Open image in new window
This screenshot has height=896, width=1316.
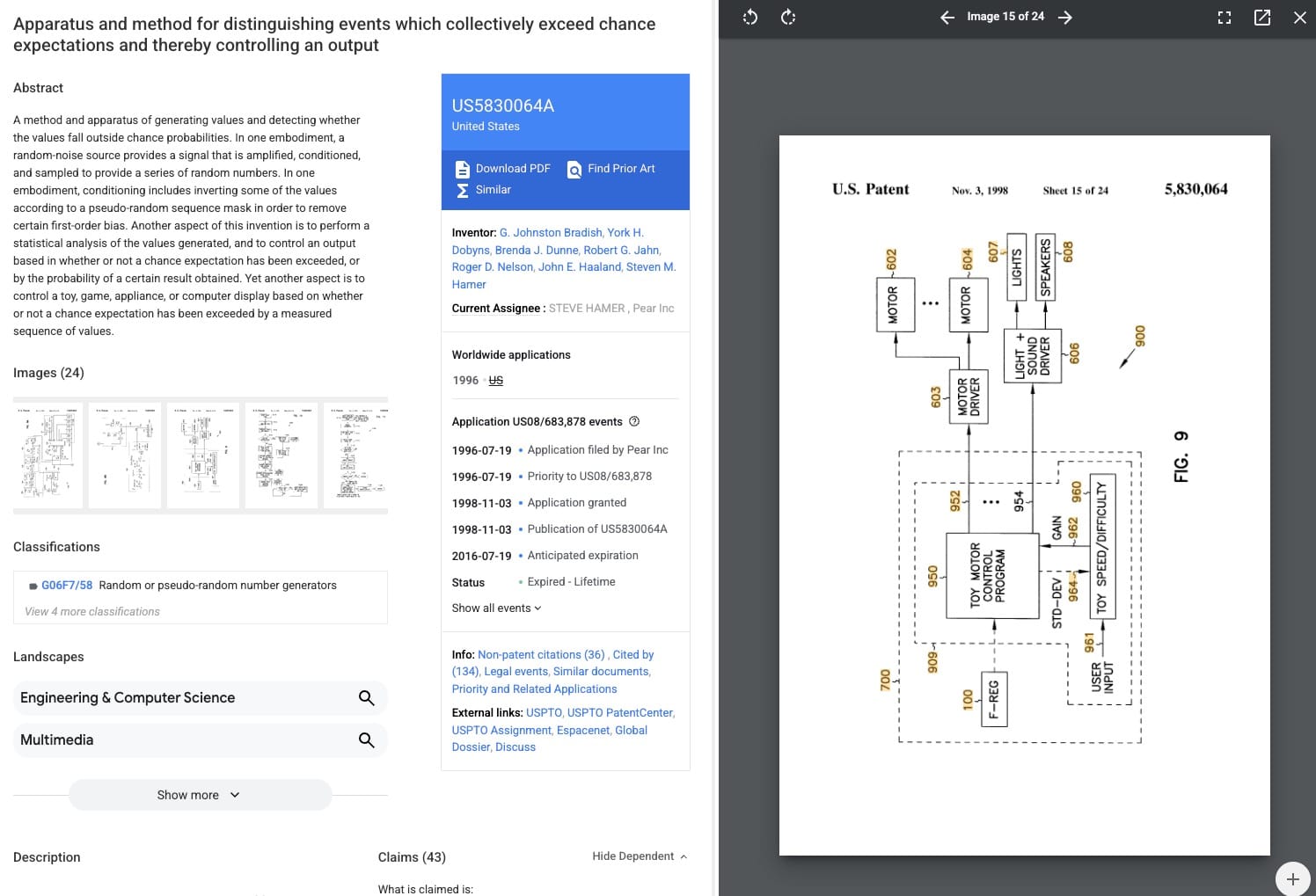pyautogui.click(x=1261, y=17)
